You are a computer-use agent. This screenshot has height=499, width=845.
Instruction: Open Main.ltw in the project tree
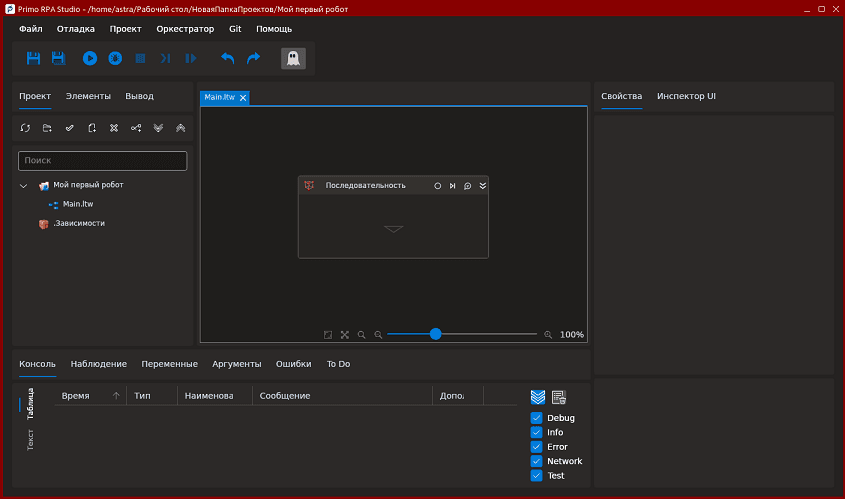click(77, 204)
